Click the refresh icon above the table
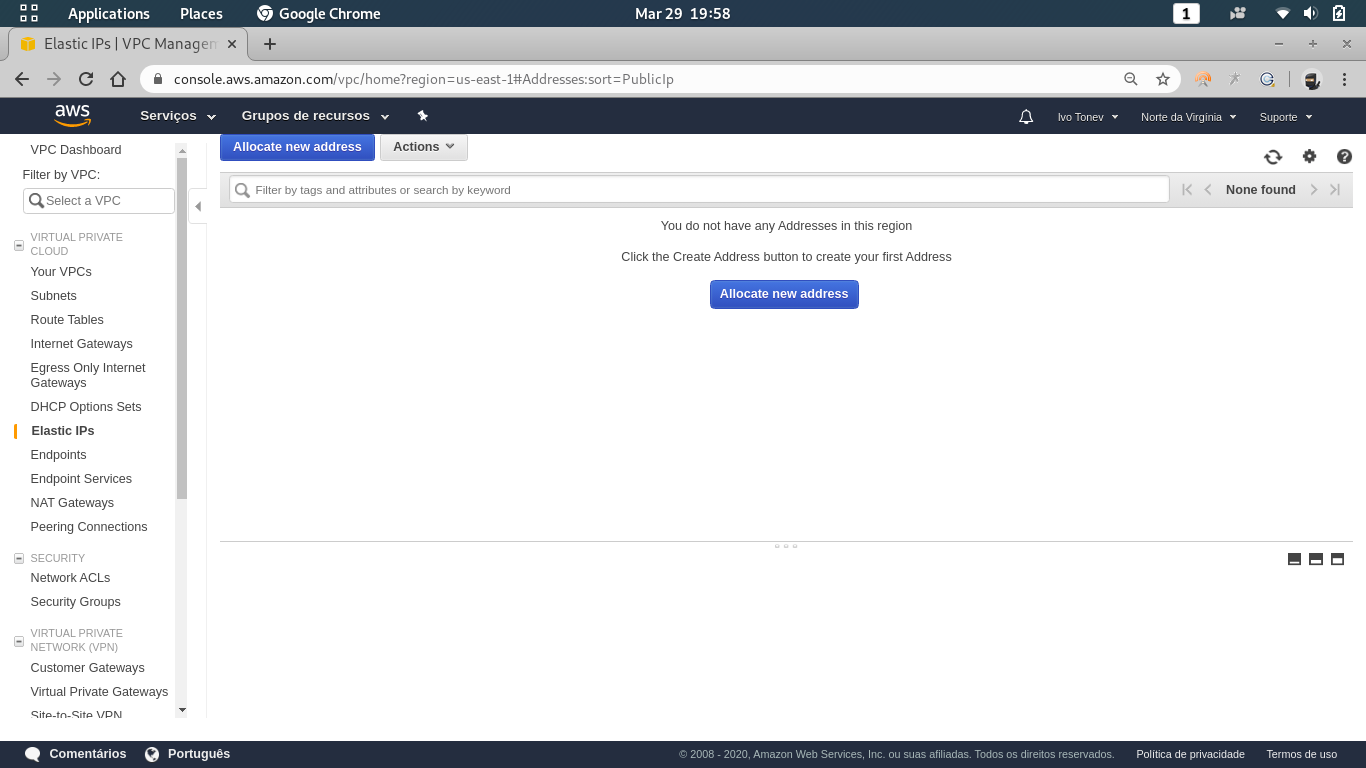 pyautogui.click(x=1273, y=157)
